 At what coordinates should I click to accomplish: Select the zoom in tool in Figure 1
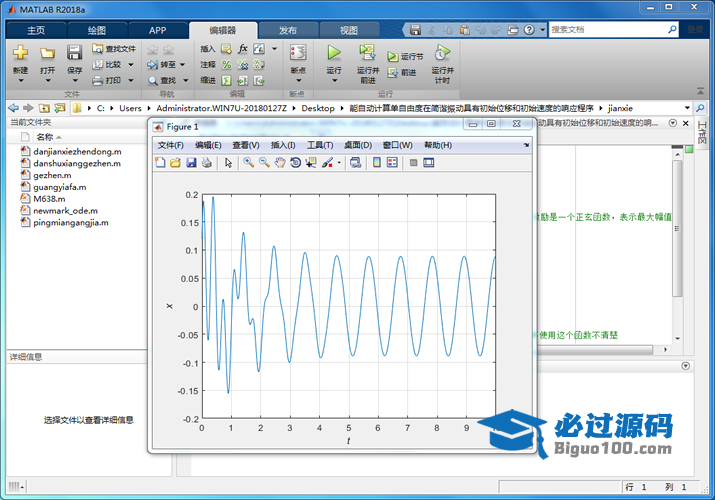(249, 162)
